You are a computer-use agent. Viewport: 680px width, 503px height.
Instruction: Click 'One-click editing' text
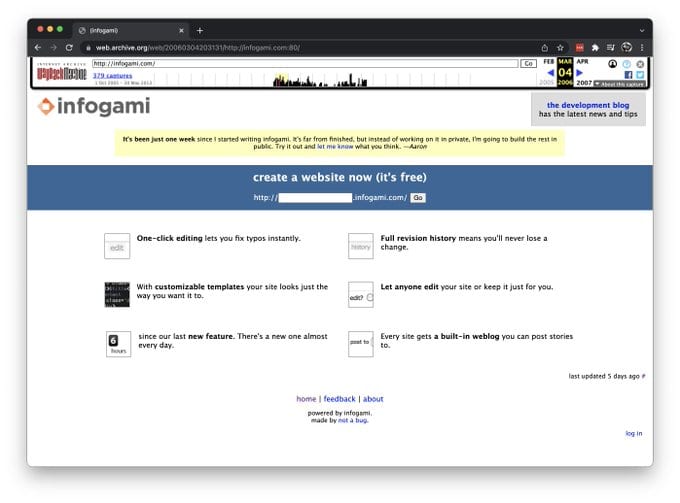170,238
